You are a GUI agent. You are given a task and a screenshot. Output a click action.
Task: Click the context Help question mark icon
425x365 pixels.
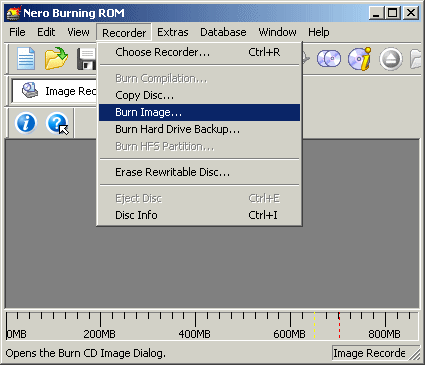58,123
